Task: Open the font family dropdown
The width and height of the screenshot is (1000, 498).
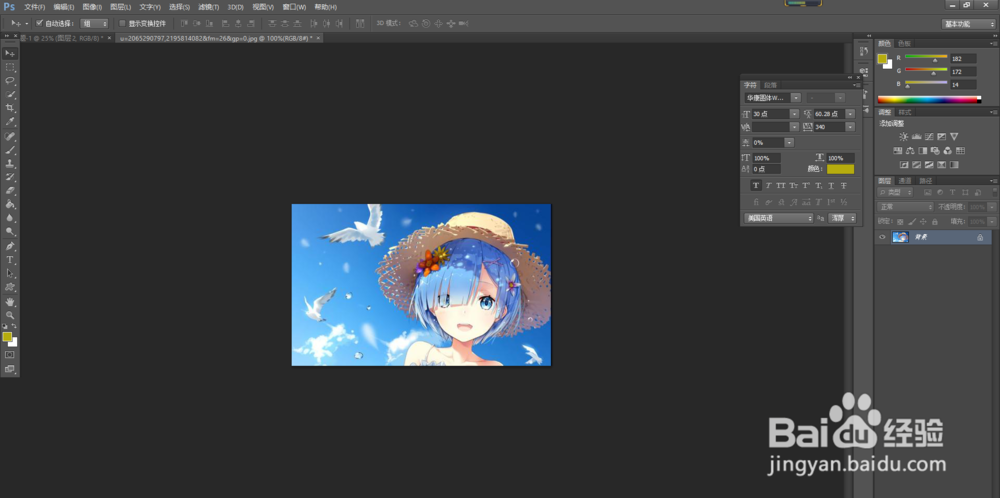Action: click(x=795, y=98)
